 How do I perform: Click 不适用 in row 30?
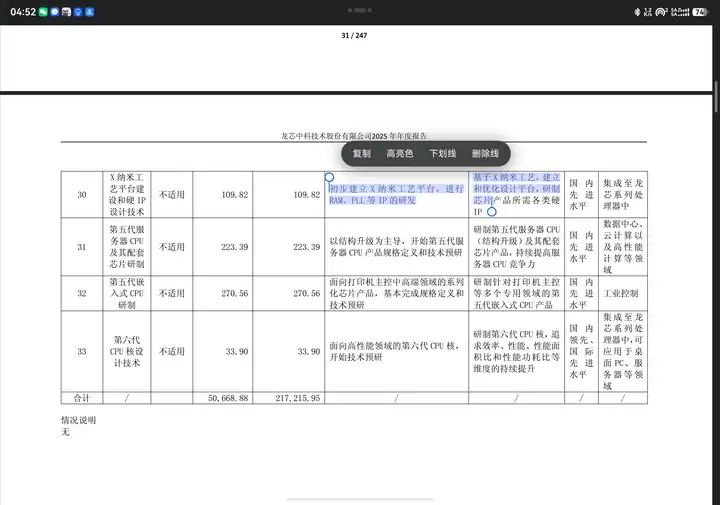point(172,195)
